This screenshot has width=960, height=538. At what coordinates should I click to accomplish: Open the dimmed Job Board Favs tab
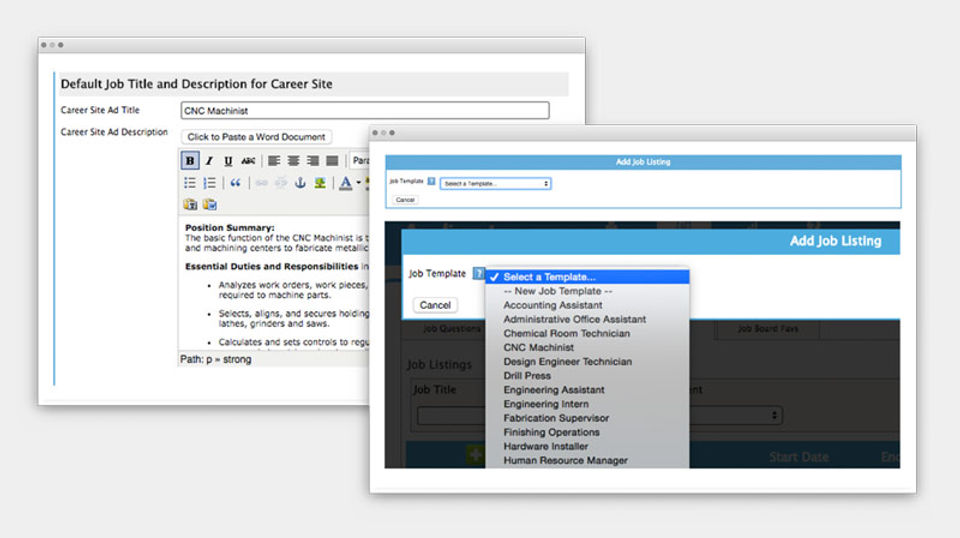(x=768, y=329)
